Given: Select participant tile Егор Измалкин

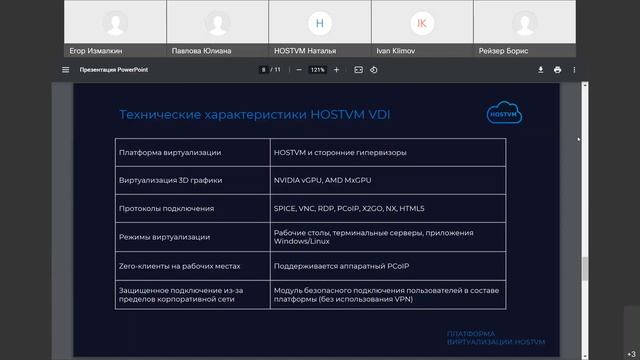Looking at the screenshot, I should [115, 28].
